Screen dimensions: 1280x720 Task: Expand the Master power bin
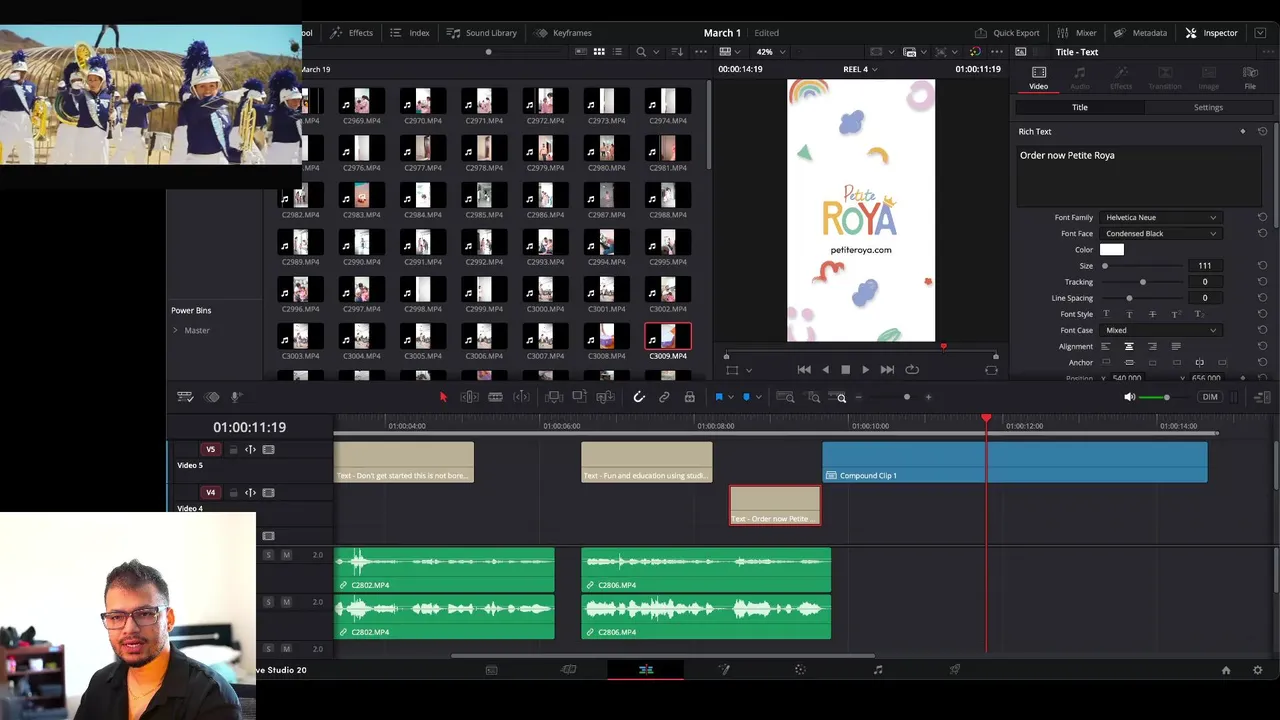pos(175,330)
